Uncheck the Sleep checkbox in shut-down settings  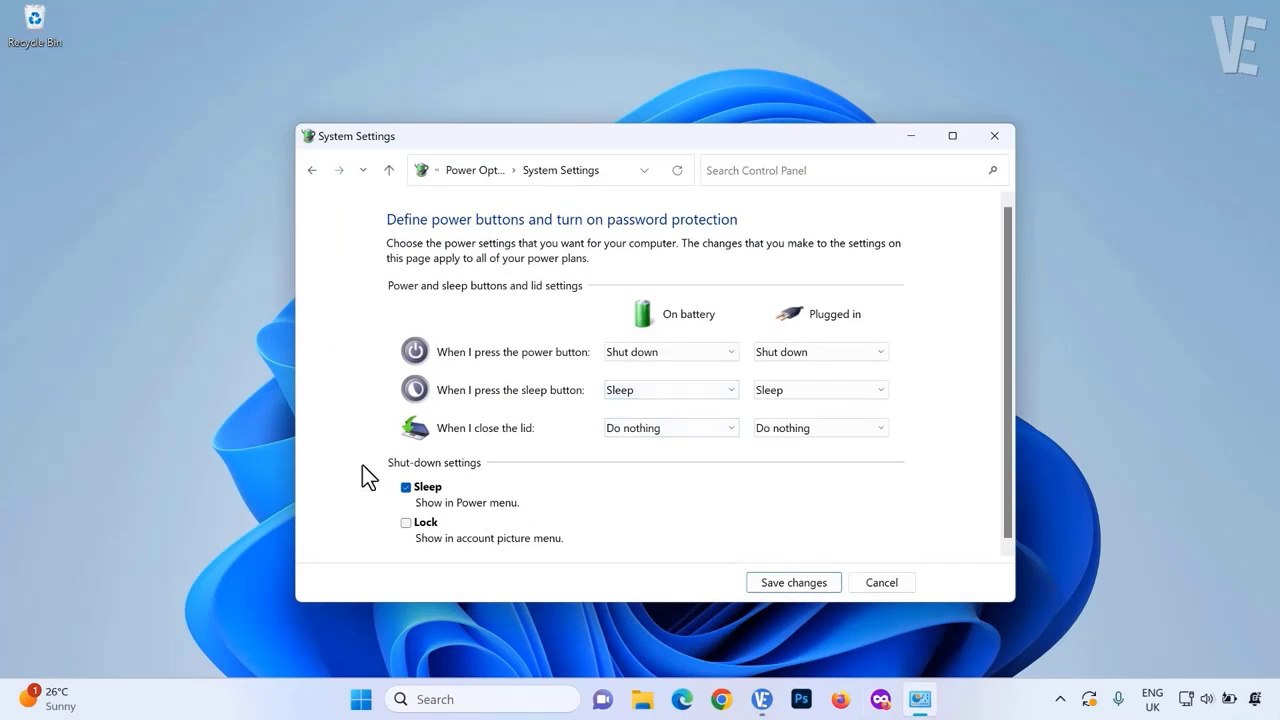point(406,487)
